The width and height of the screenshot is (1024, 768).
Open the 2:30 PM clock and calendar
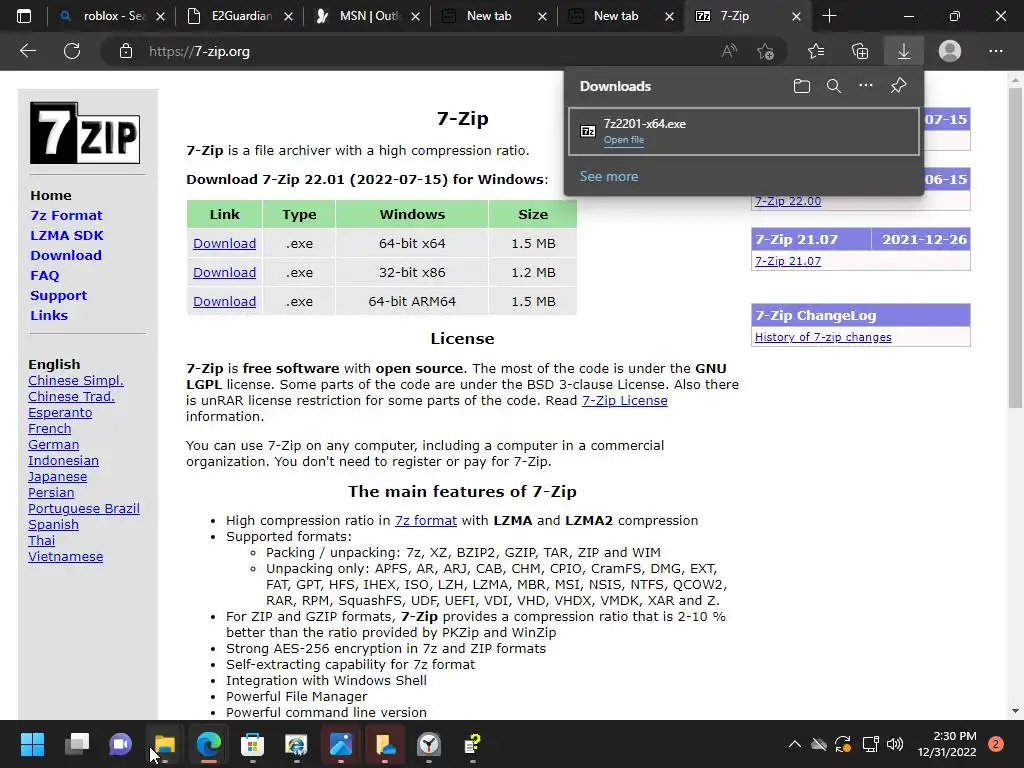[947, 744]
